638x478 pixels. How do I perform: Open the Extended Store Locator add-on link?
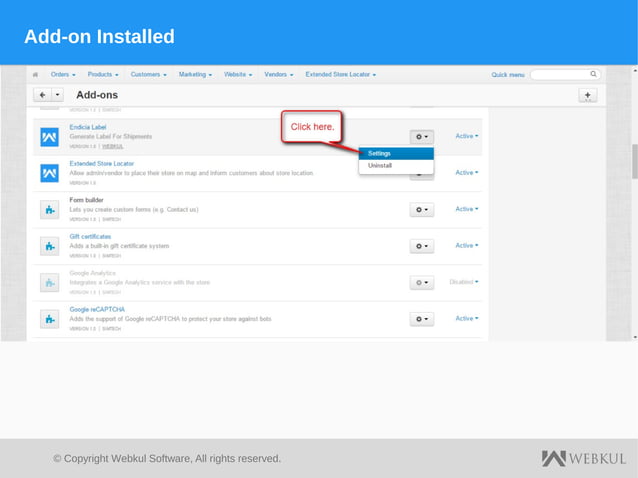(101, 164)
